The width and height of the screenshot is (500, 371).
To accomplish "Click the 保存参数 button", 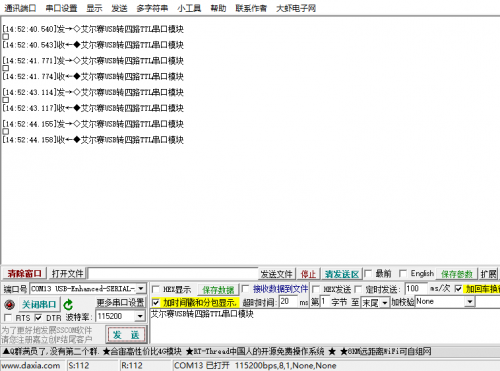I will tap(457, 274).
